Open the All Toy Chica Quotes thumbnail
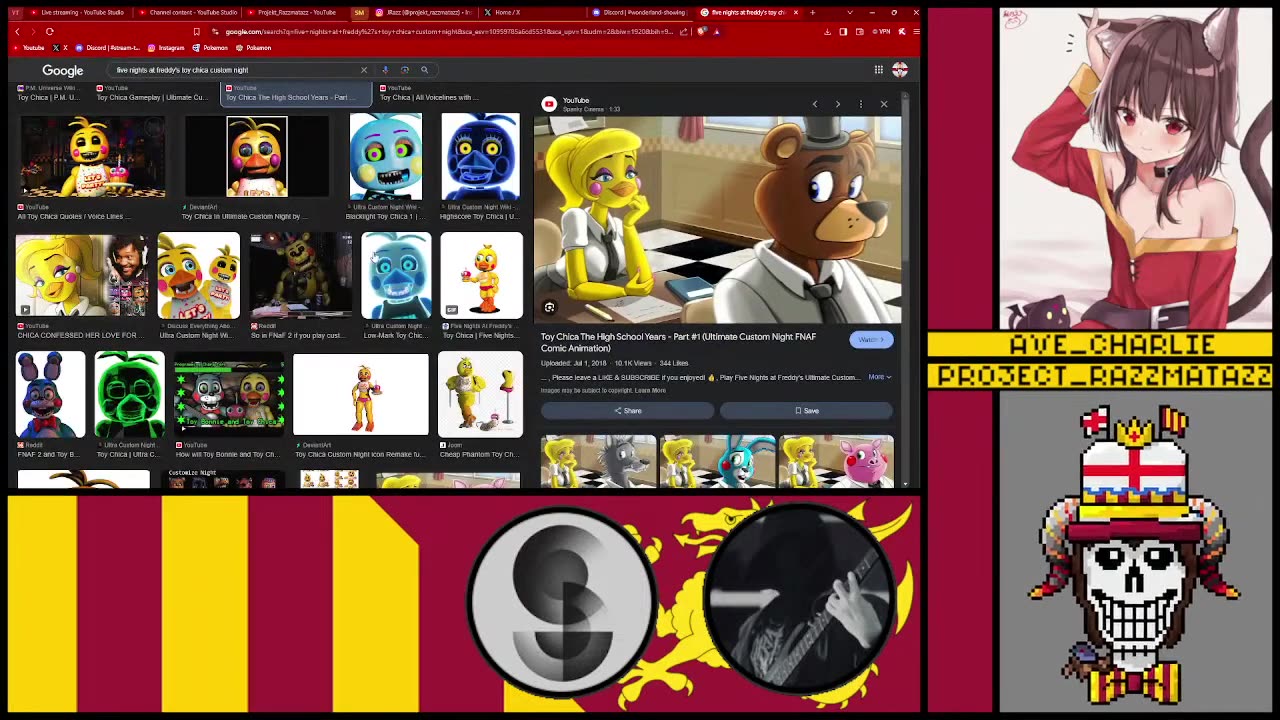The image size is (1280, 720). point(92,157)
